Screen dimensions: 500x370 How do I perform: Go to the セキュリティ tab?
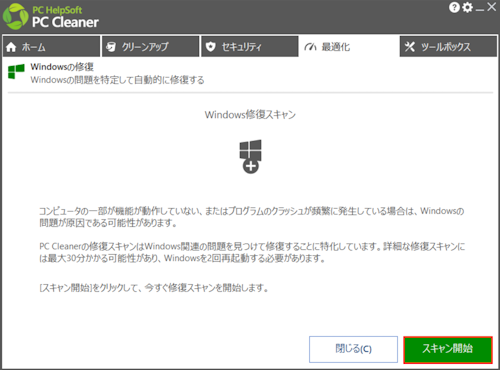point(250,47)
